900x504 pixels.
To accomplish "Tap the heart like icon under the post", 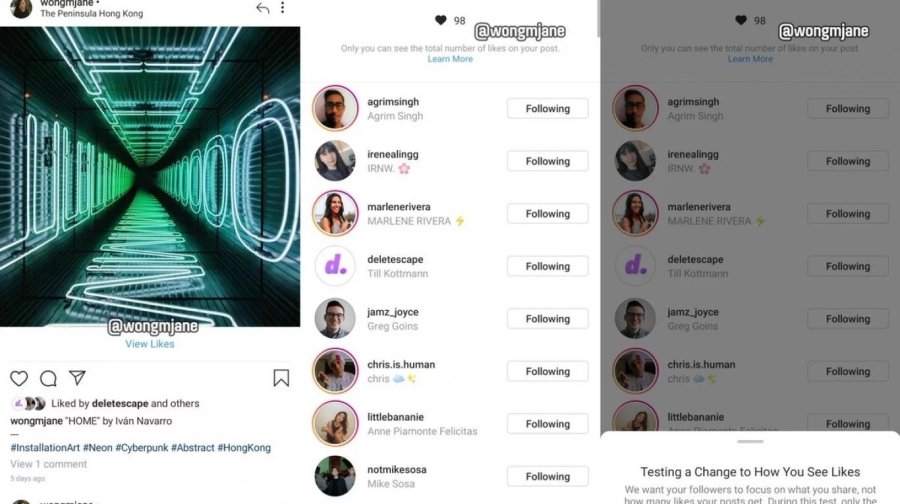I will coord(19,378).
